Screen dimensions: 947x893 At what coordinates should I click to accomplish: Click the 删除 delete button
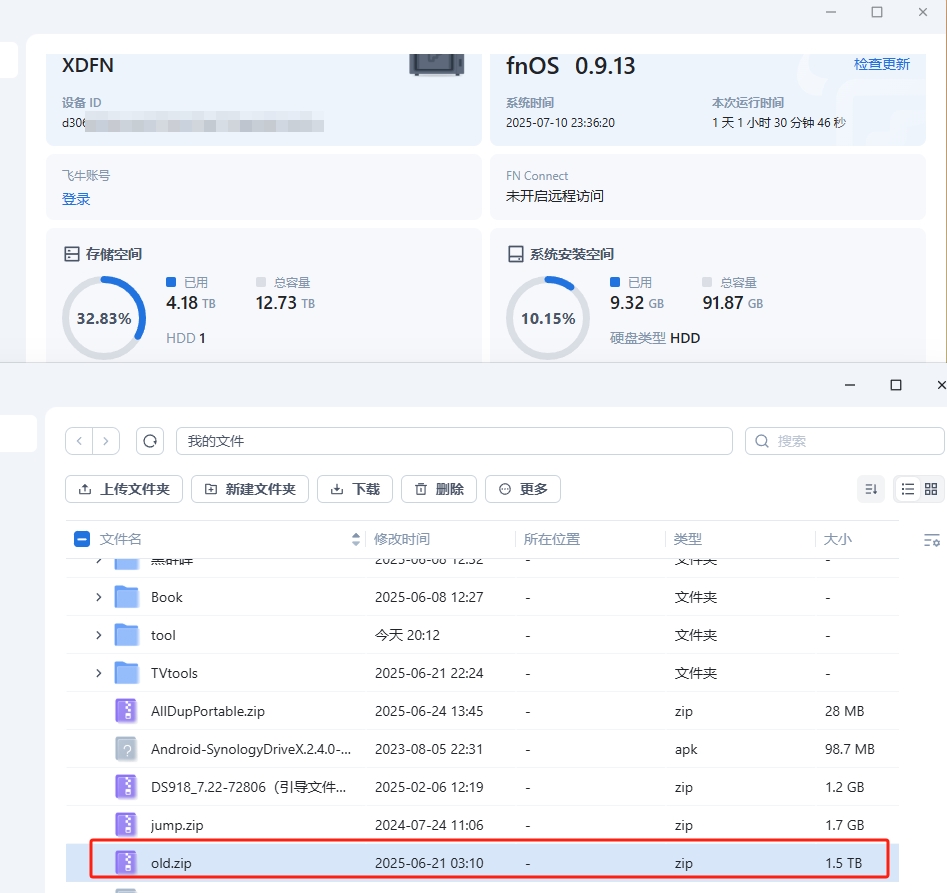click(x=439, y=489)
